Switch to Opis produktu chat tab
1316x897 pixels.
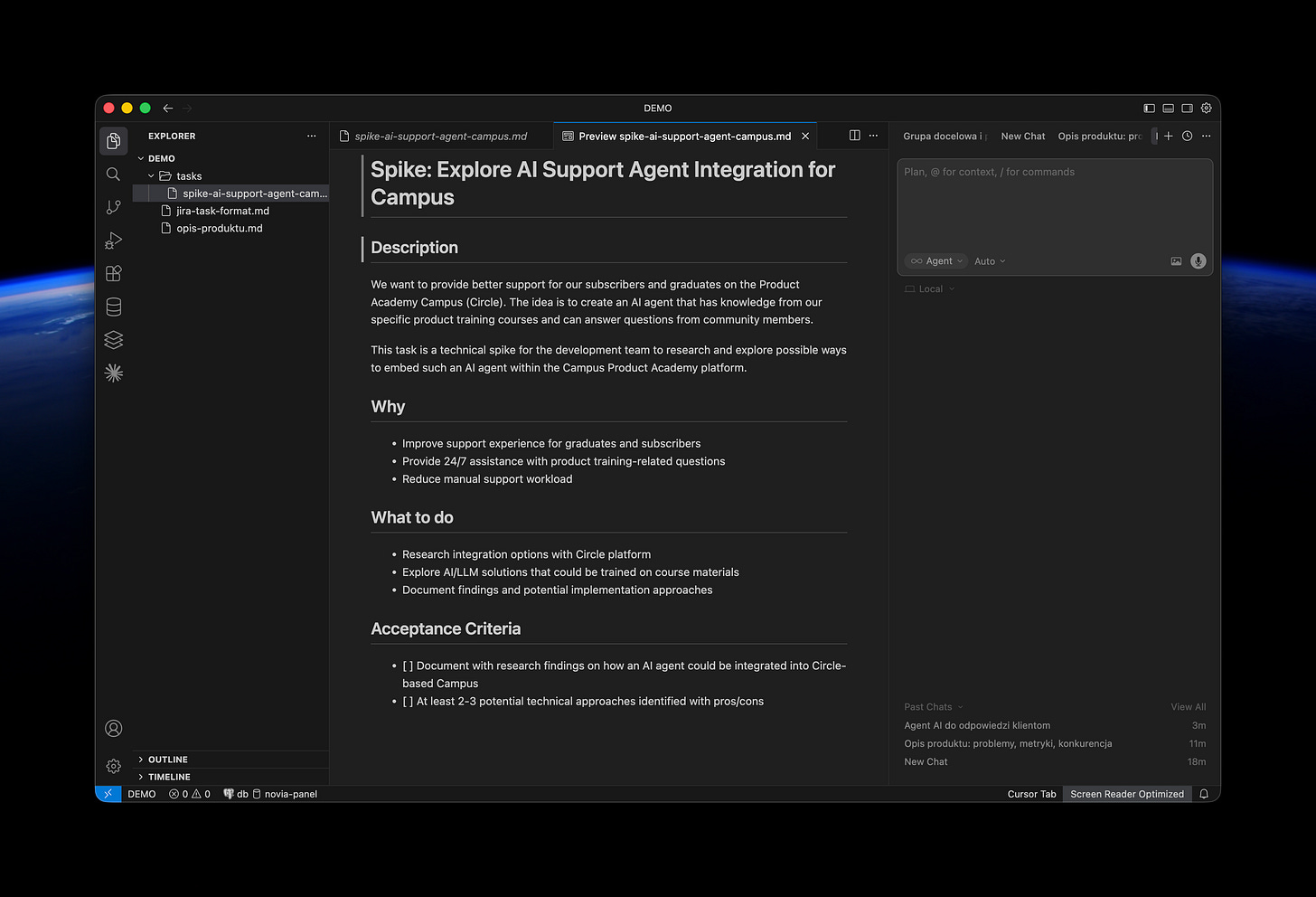pos(1100,136)
